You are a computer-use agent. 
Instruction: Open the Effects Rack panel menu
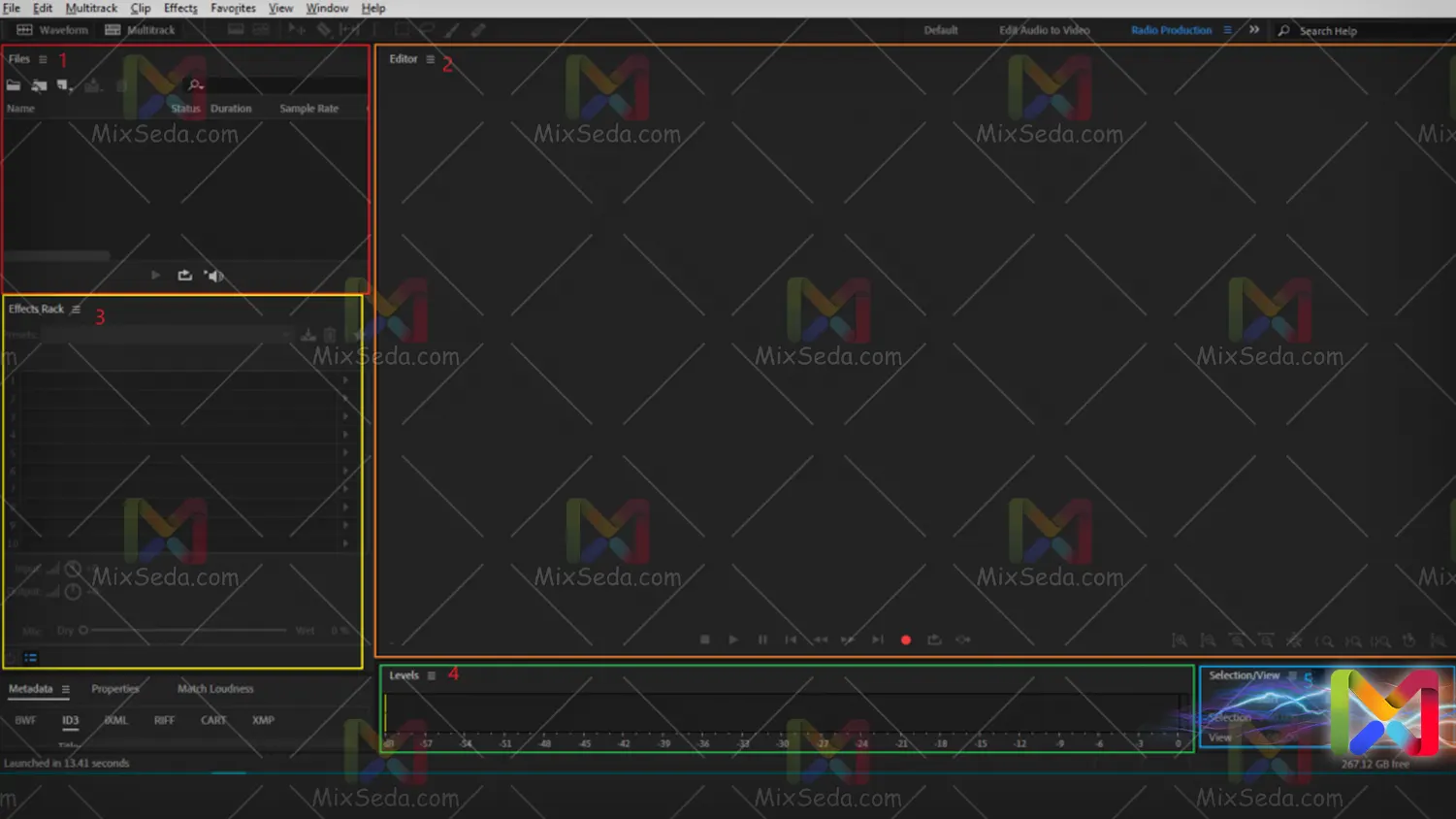point(76,310)
